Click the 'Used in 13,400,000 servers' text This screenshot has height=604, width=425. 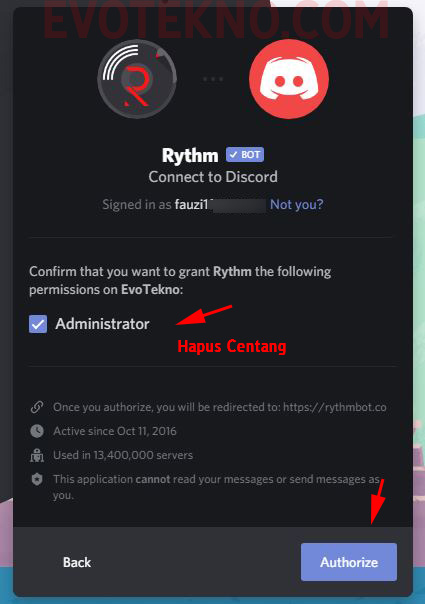point(123,455)
